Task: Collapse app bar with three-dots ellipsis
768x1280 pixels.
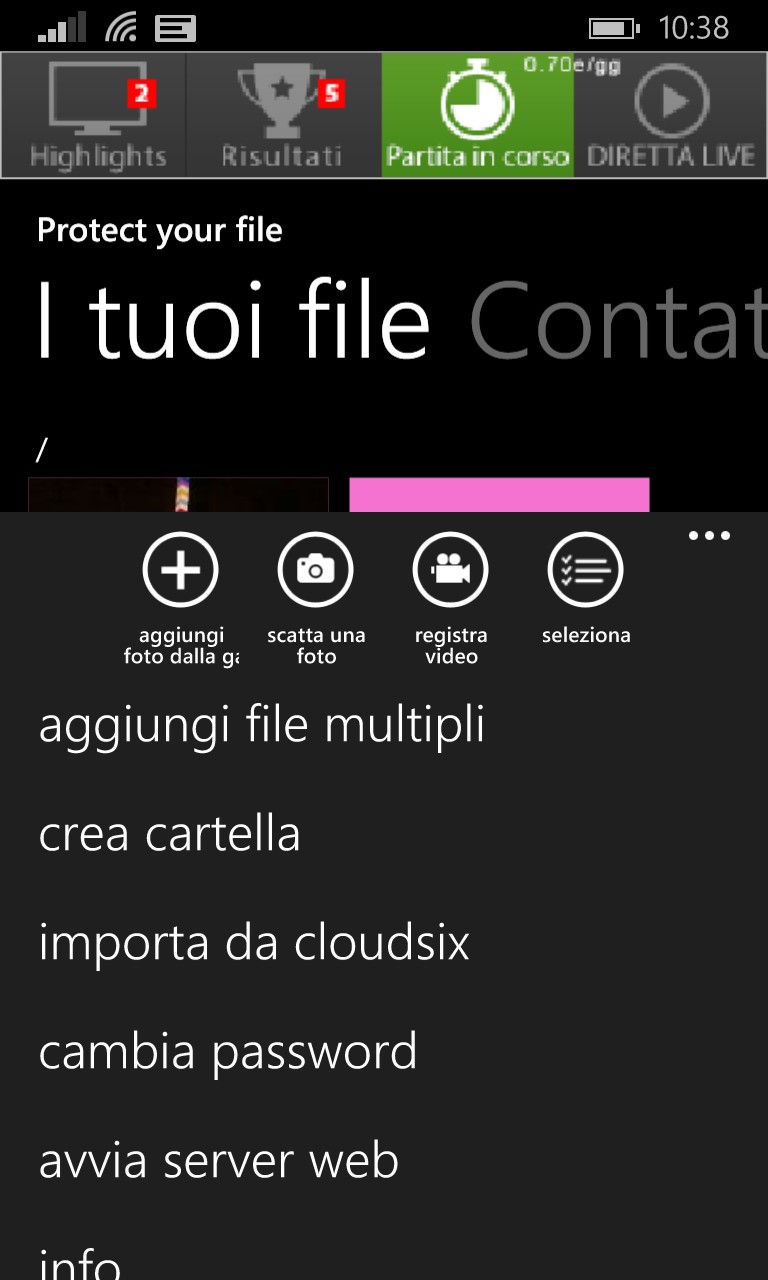Action: (710, 536)
